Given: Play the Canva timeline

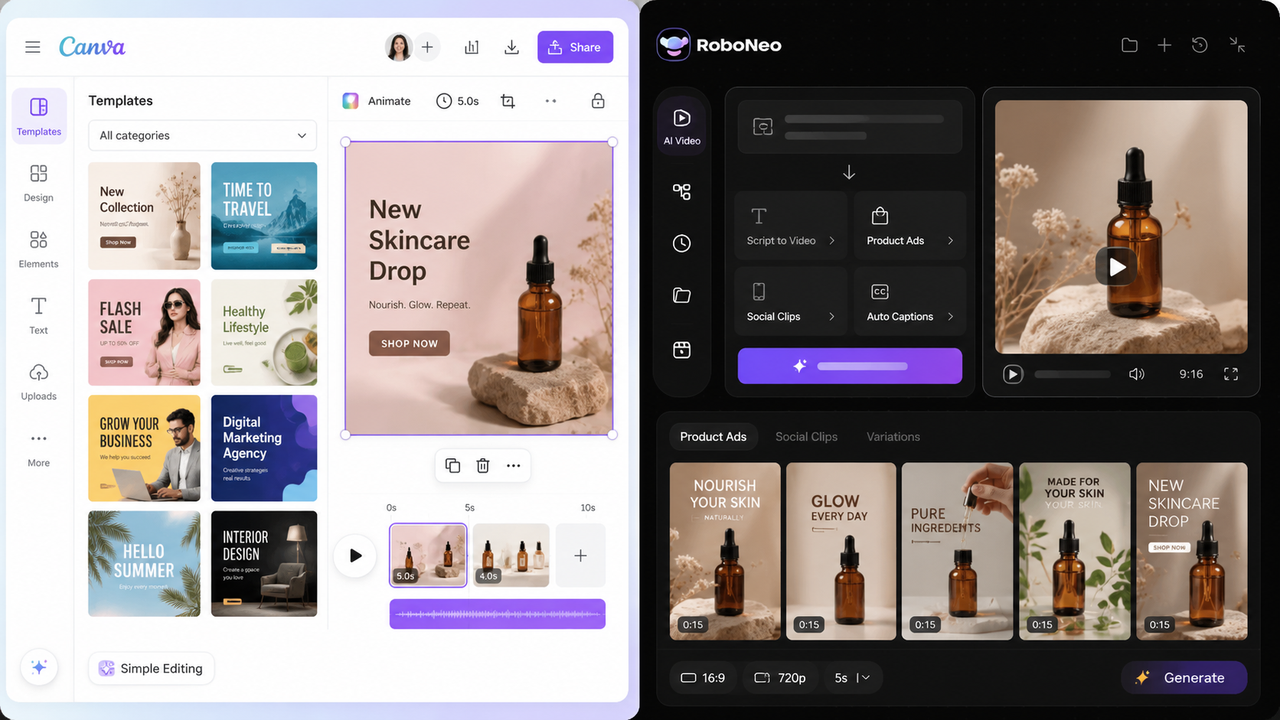Looking at the screenshot, I should tap(355, 555).
